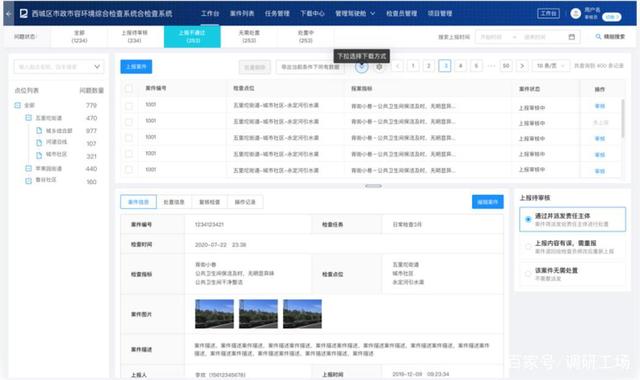The width and height of the screenshot is (640, 380).
Task: Open the third case photo thumbnail
Action: coord(302,314)
